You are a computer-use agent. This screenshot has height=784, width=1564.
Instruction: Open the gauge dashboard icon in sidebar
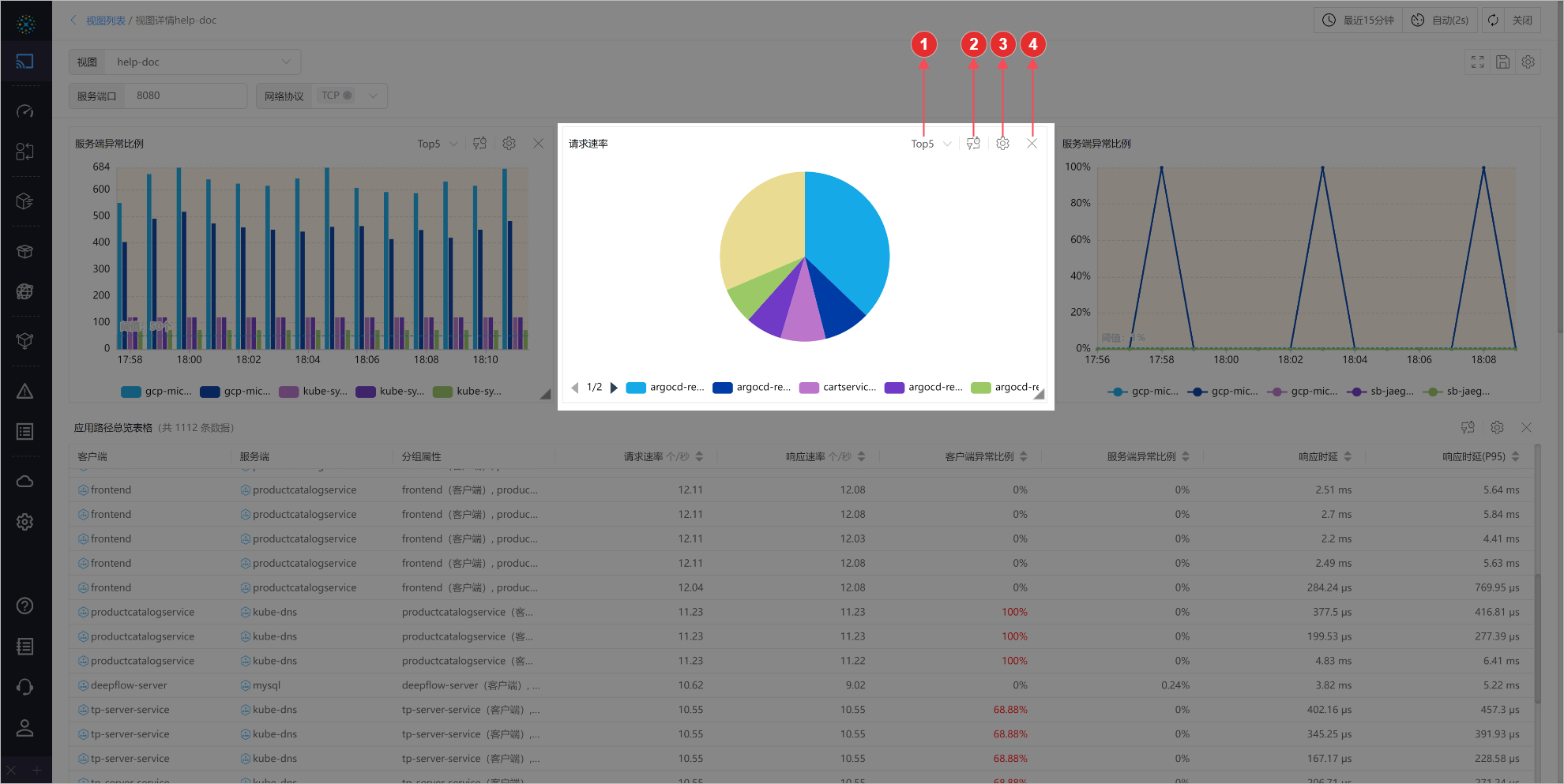(x=25, y=111)
